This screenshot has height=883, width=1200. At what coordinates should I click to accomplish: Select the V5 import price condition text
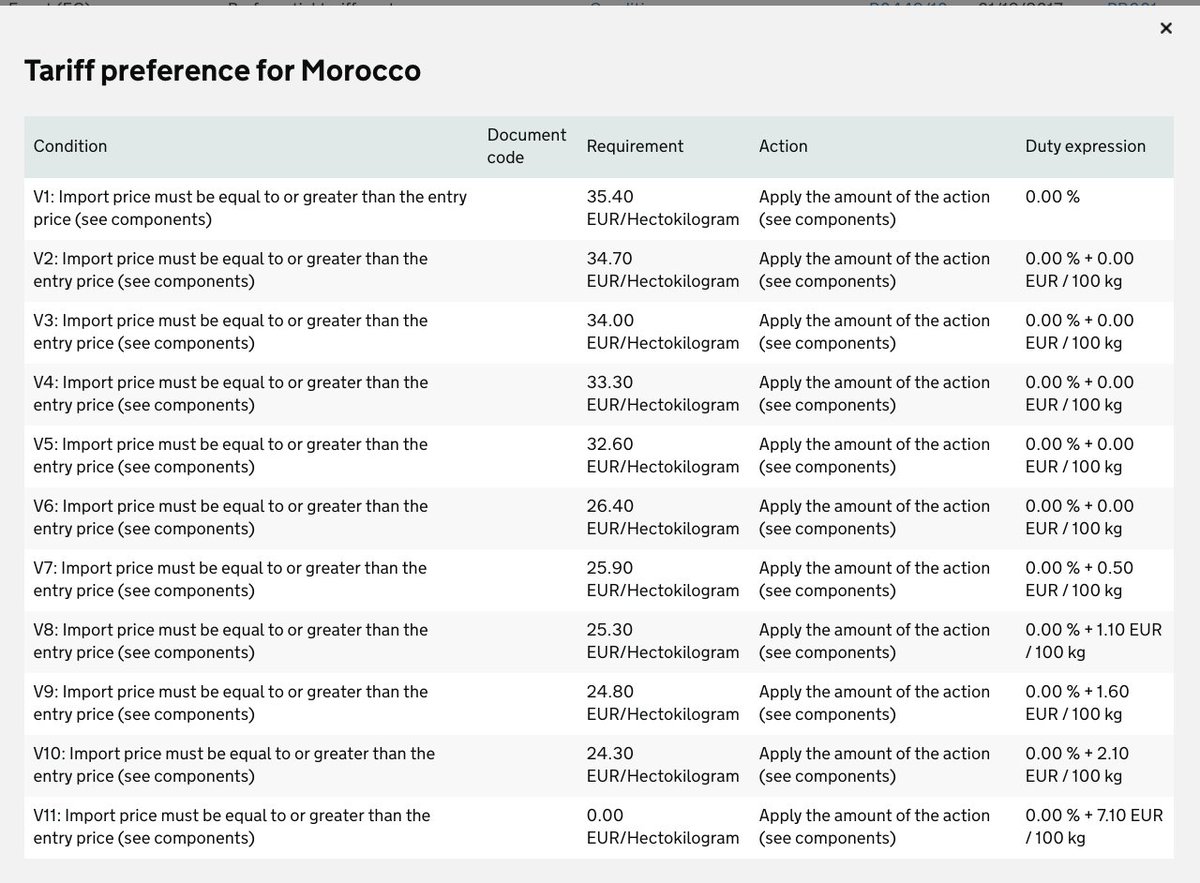coord(230,456)
